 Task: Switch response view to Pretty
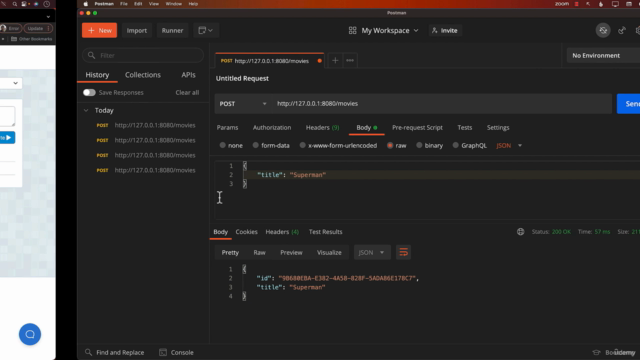230,252
